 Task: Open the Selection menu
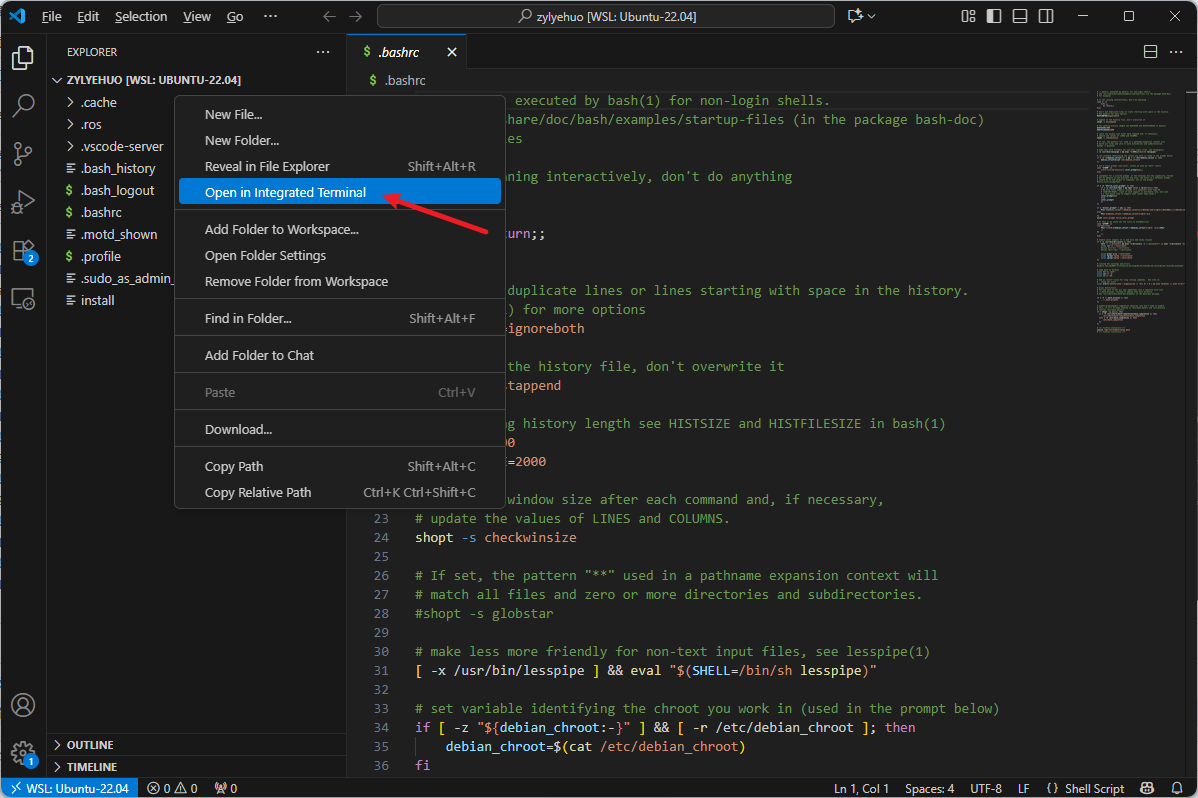141,16
